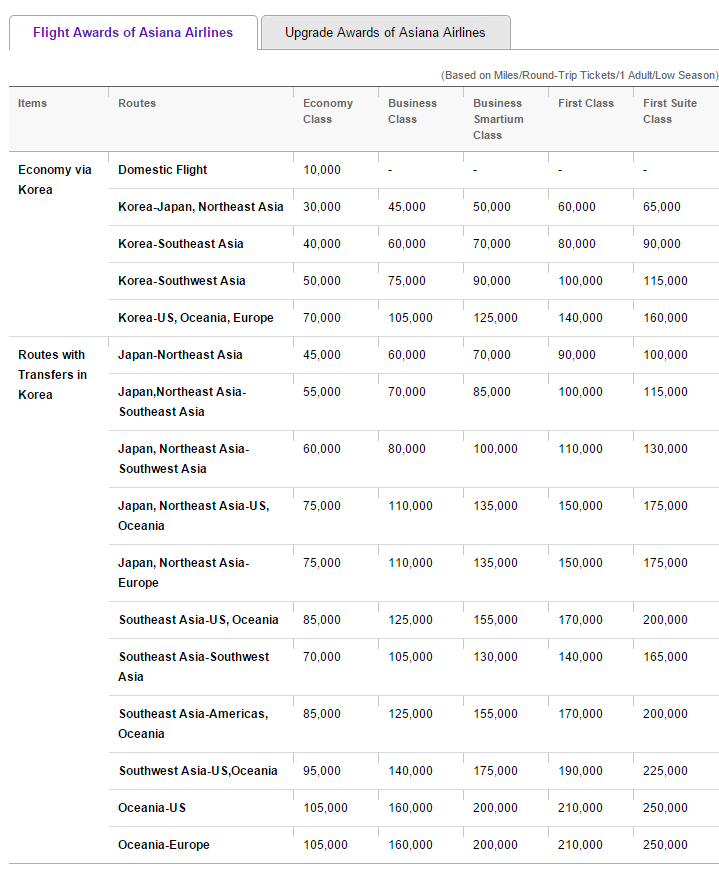Image resolution: width=719 pixels, height=875 pixels.
Task: Select Southwest Asia-US,Oceania route
Action: point(198,771)
